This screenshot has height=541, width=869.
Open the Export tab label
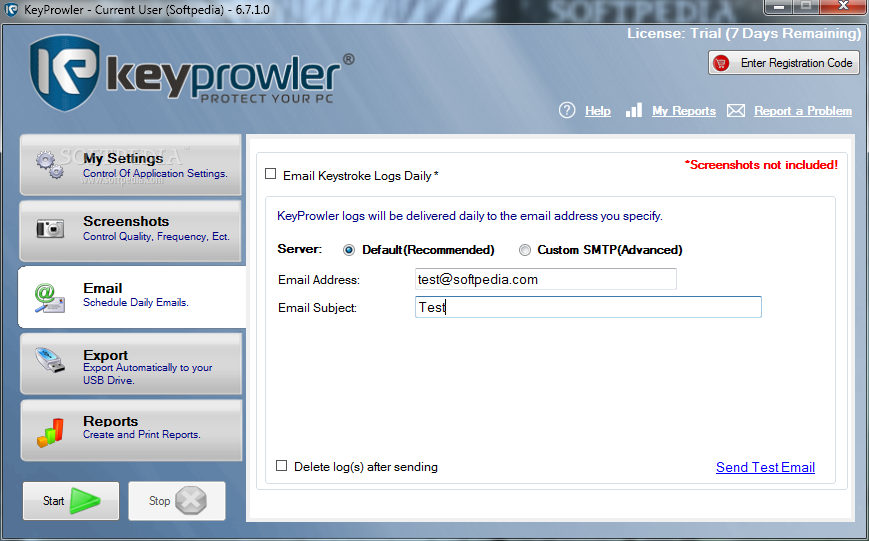[105, 355]
